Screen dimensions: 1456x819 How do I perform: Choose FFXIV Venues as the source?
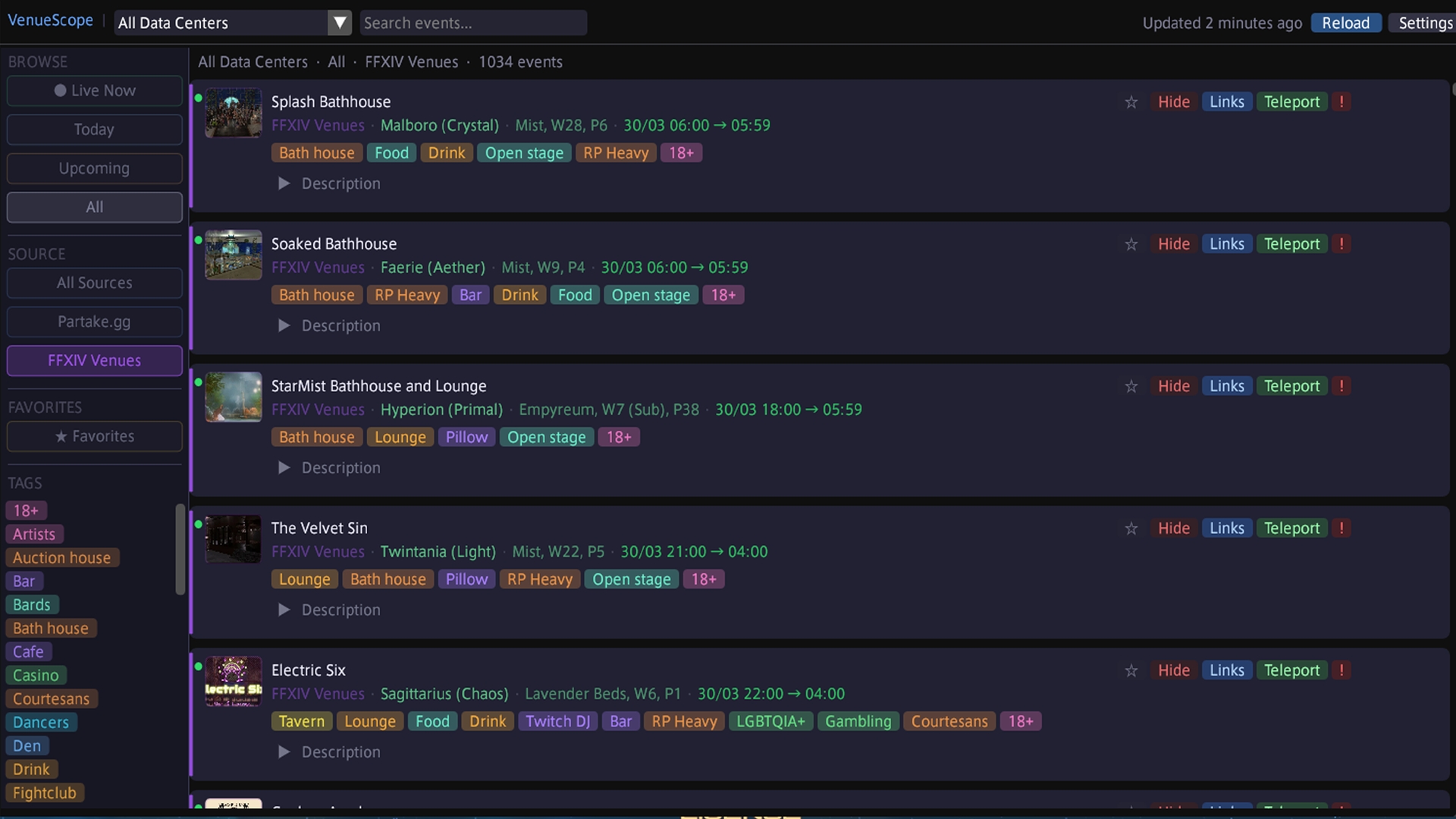95,361
